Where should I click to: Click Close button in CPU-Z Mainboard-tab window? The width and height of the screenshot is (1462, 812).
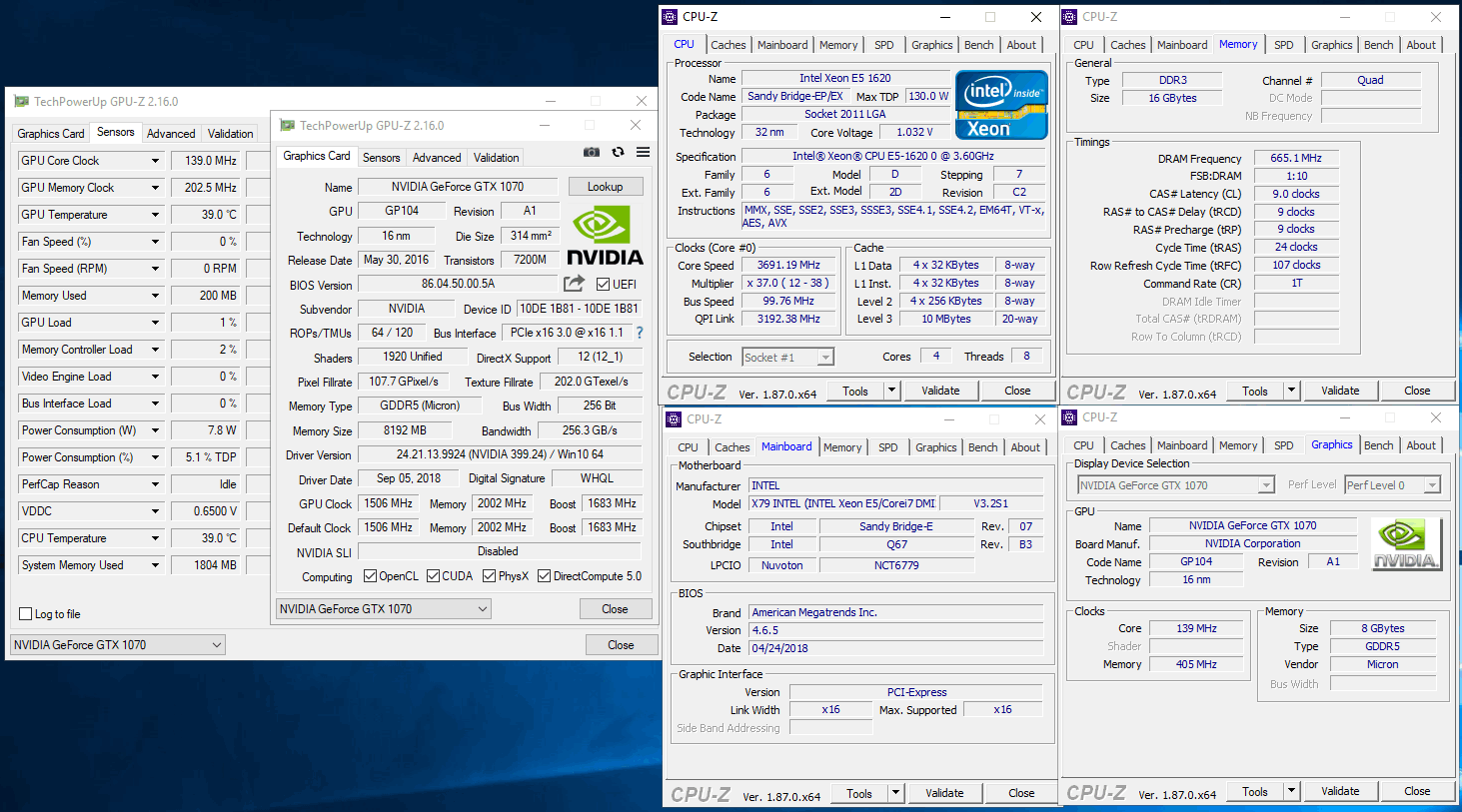click(x=1021, y=793)
